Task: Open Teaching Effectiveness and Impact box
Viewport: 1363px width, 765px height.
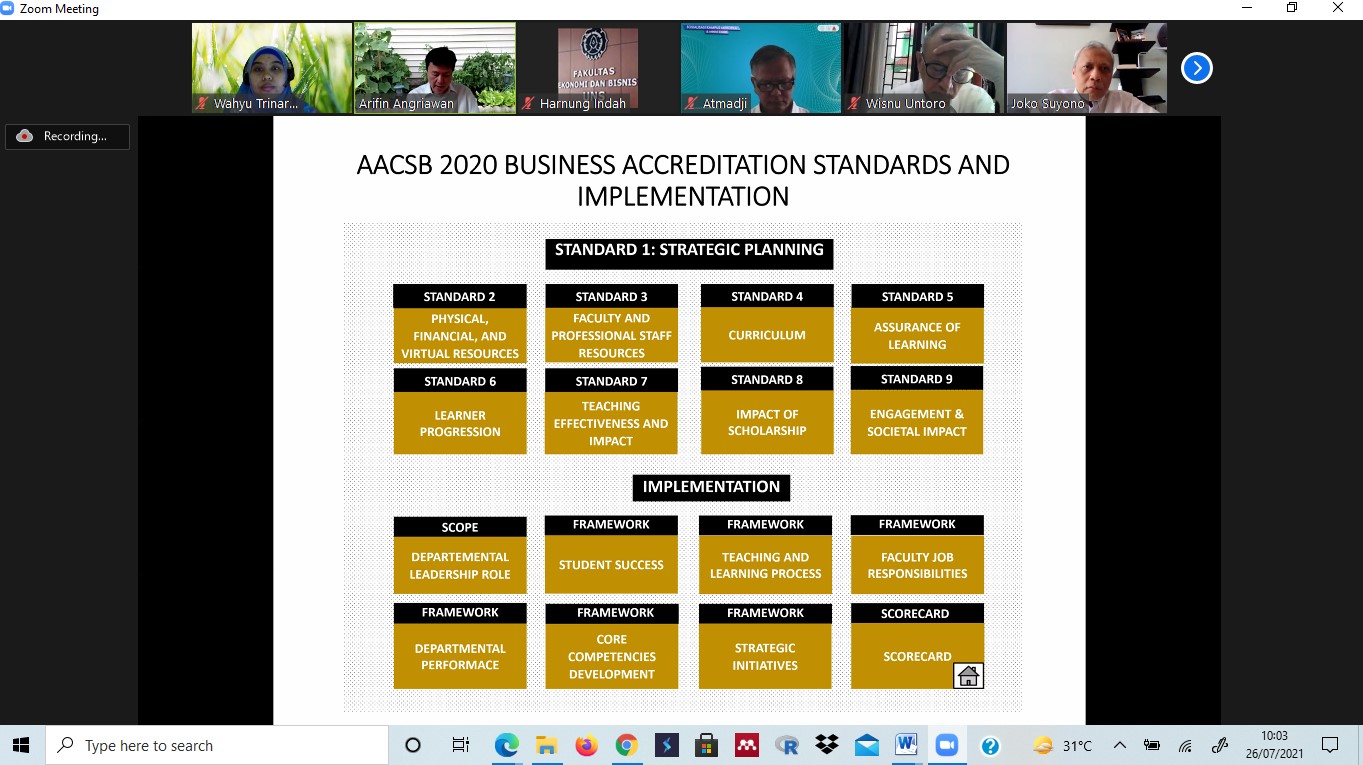Action: pyautogui.click(x=611, y=423)
